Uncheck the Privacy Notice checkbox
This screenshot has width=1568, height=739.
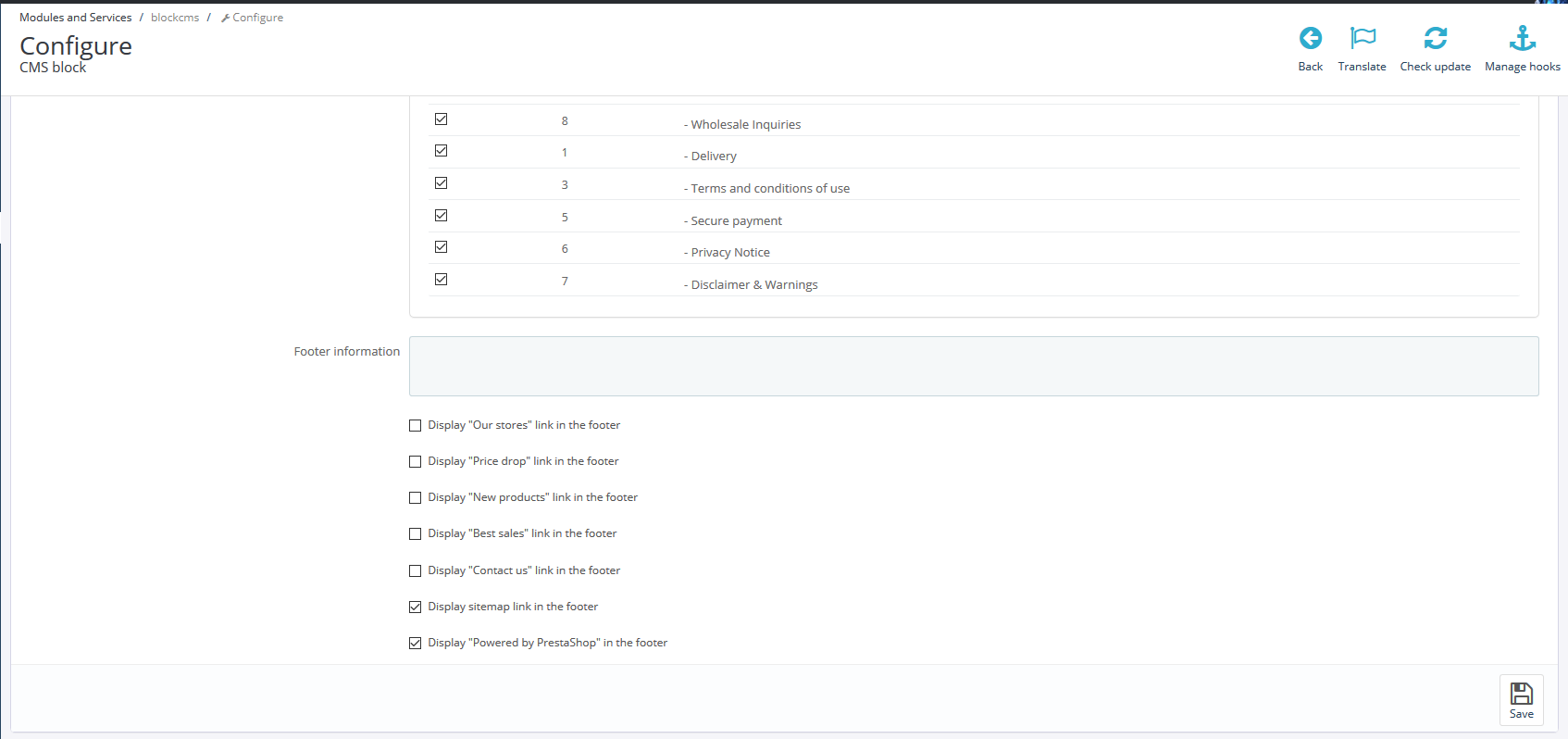click(442, 247)
